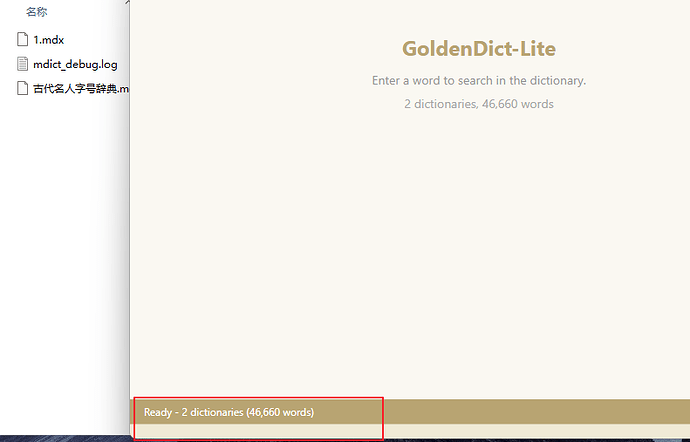
Task: Click the text document icon beside mdict_debug.log
Action: pyautogui.click(x=22, y=64)
